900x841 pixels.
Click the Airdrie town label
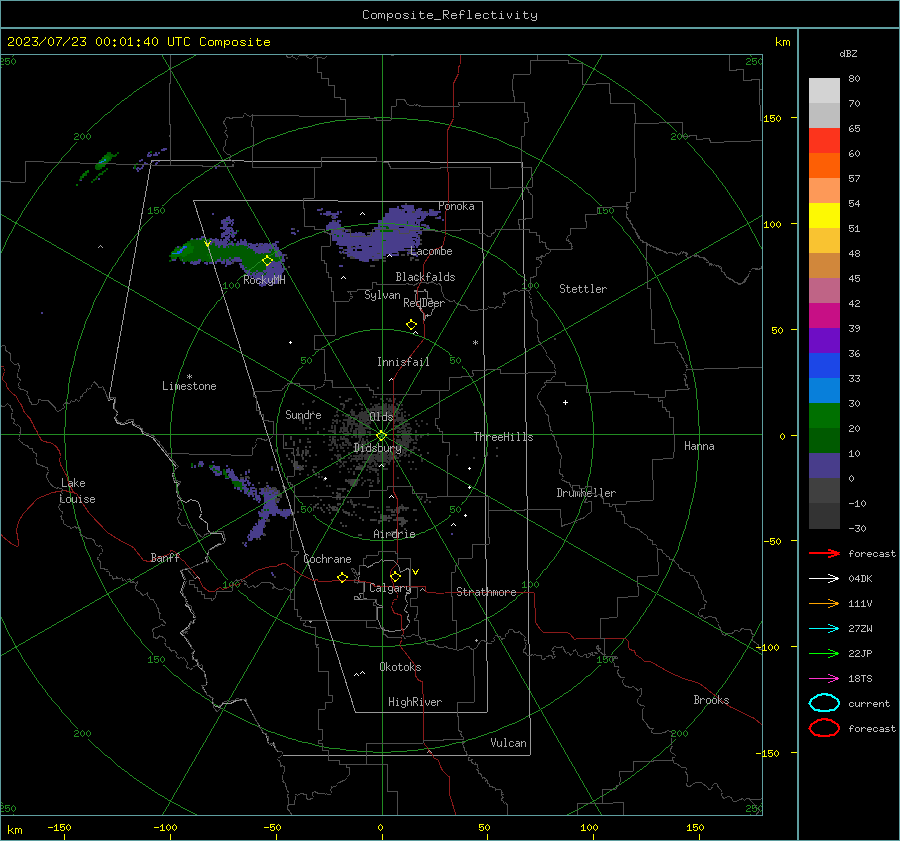[394, 534]
